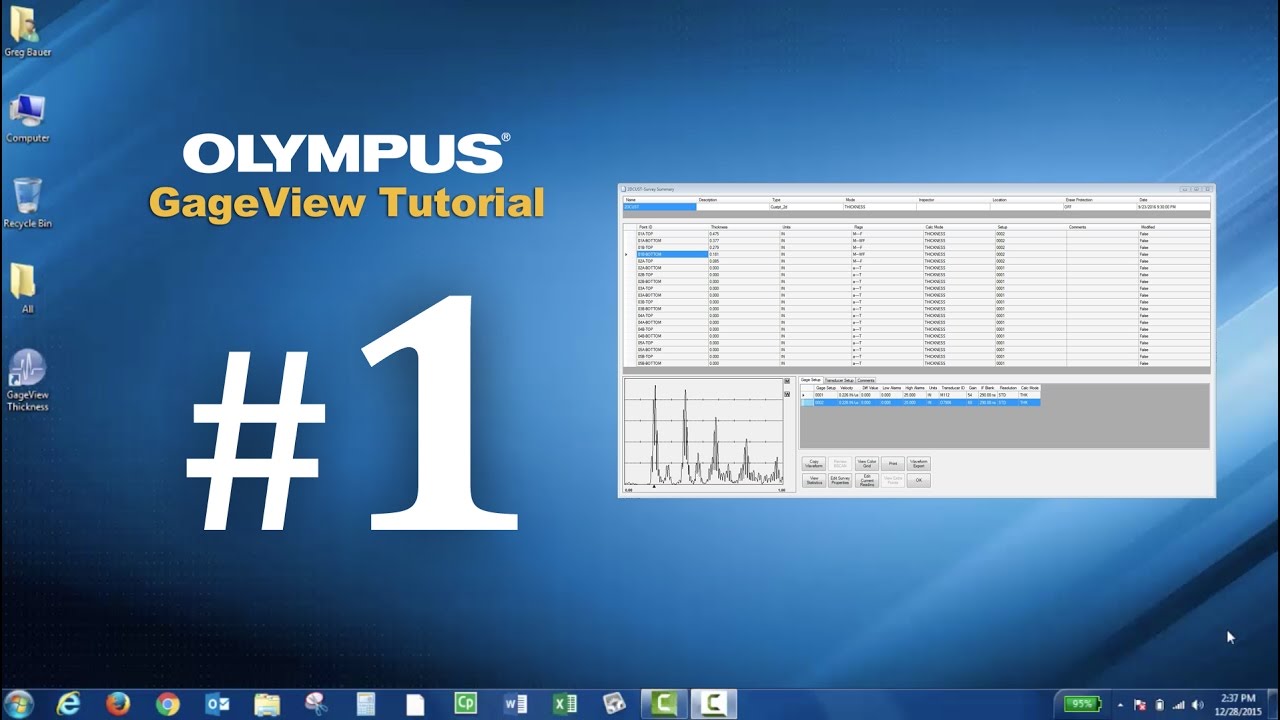Click the THICKNESS value under Mode header
This screenshot has width=1280, height=720.
[880, 207]
